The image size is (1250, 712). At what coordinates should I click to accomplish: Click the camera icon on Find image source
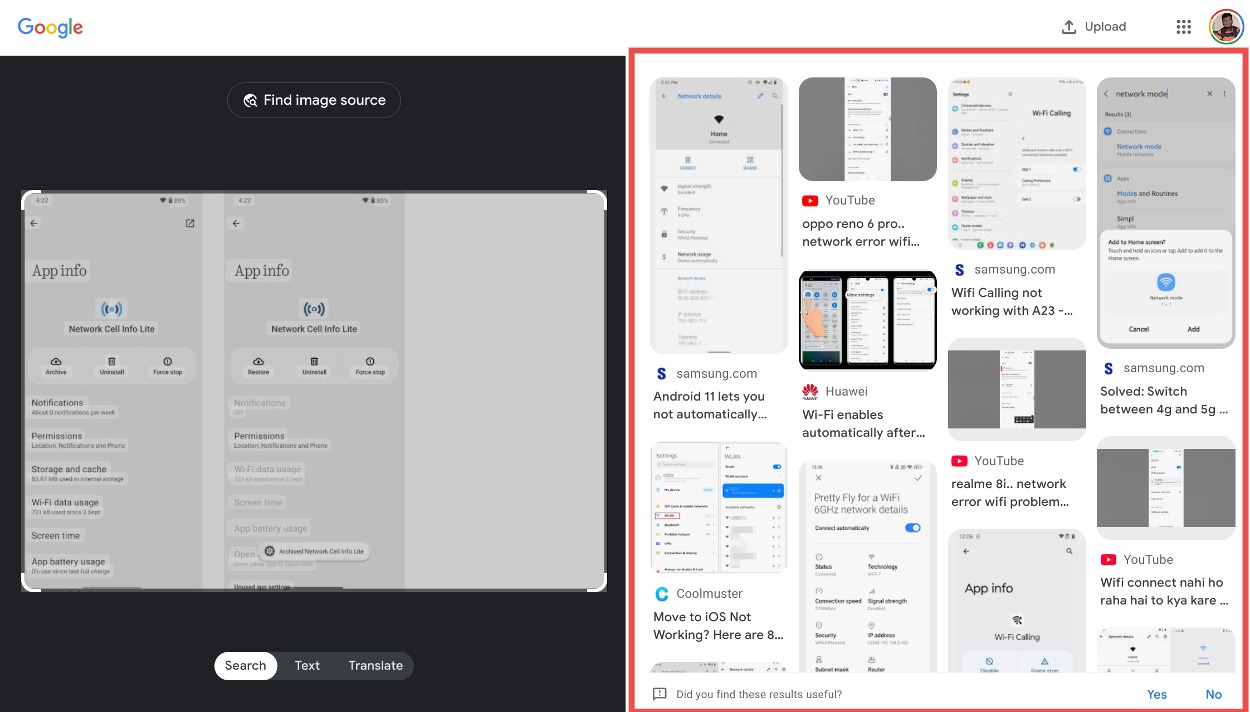coord(249,100)
